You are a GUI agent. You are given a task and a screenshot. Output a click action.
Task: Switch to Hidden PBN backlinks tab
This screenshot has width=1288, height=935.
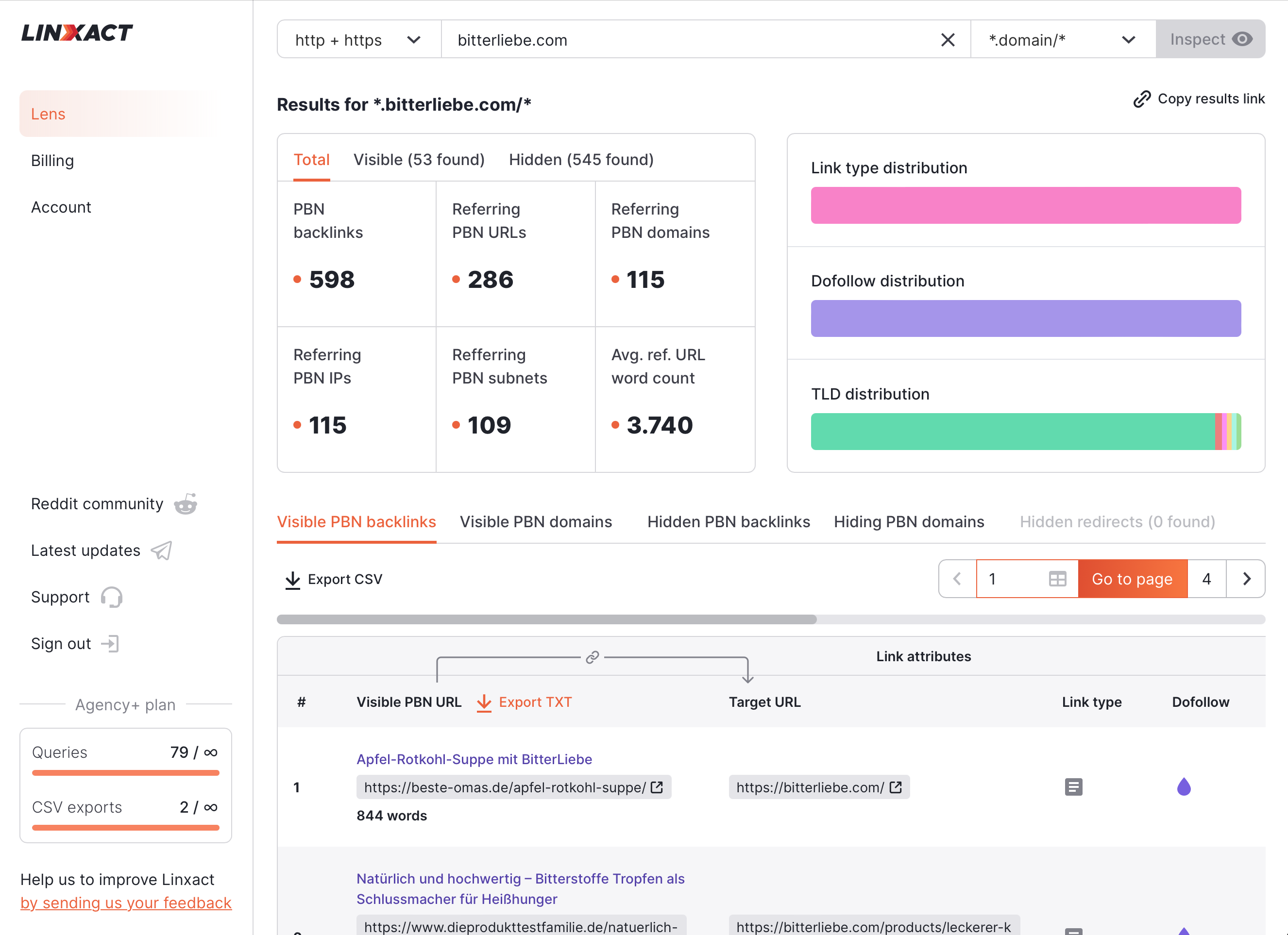728,522
